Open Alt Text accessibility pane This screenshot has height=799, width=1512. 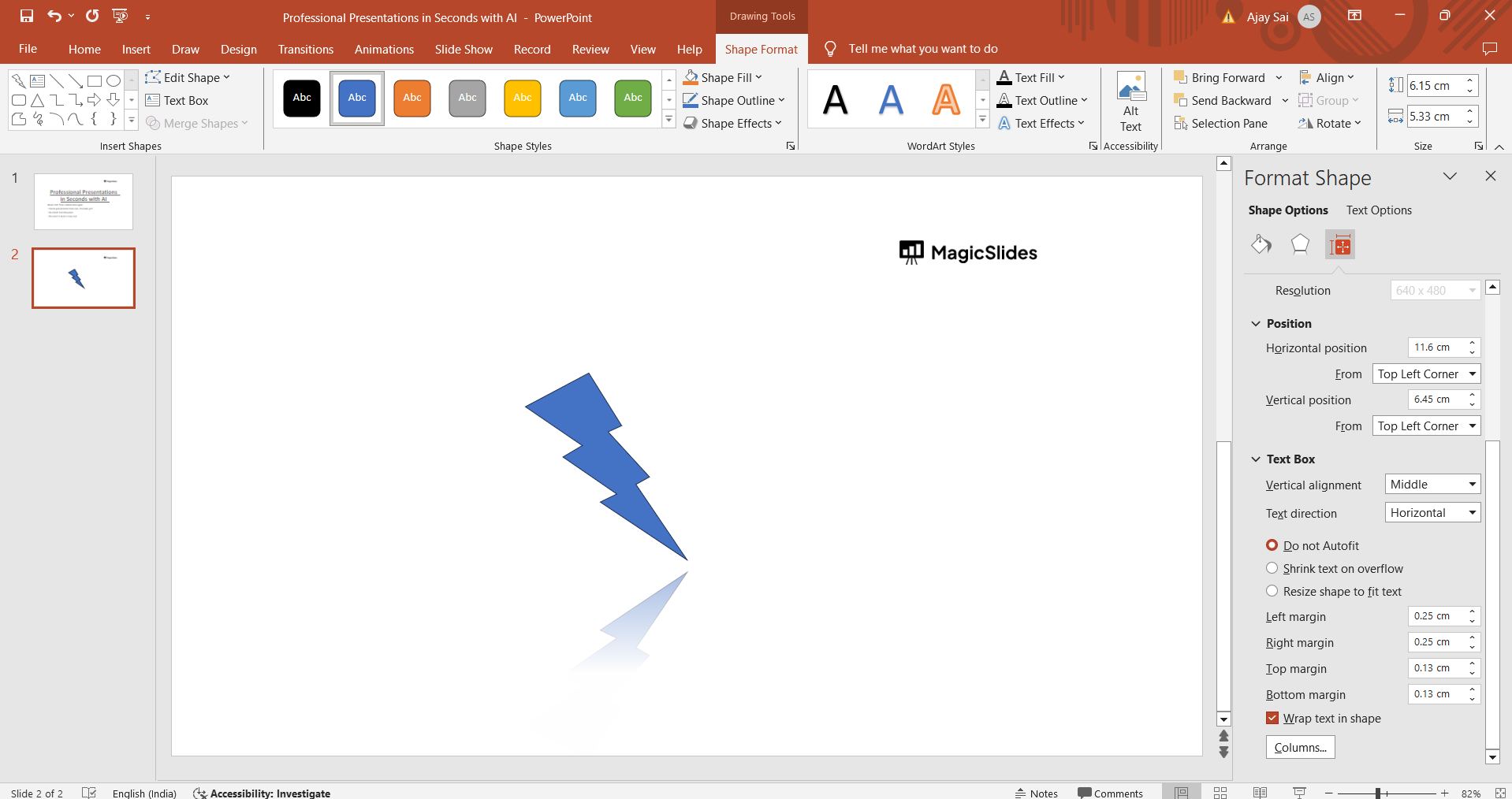coord(1130,102)
